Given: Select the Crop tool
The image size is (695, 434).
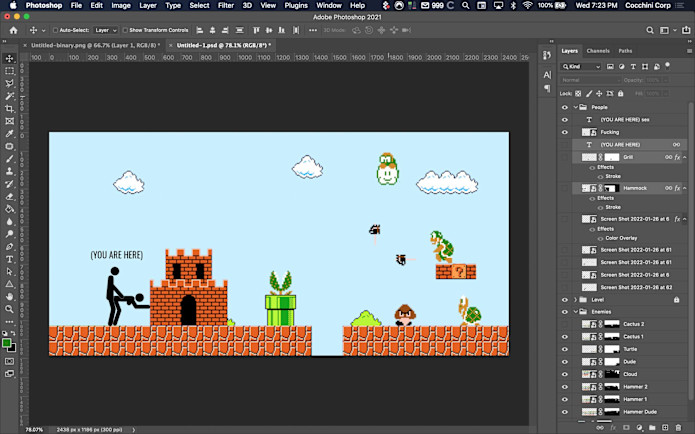Looking at the screenshot, I should tap(9, 109).
